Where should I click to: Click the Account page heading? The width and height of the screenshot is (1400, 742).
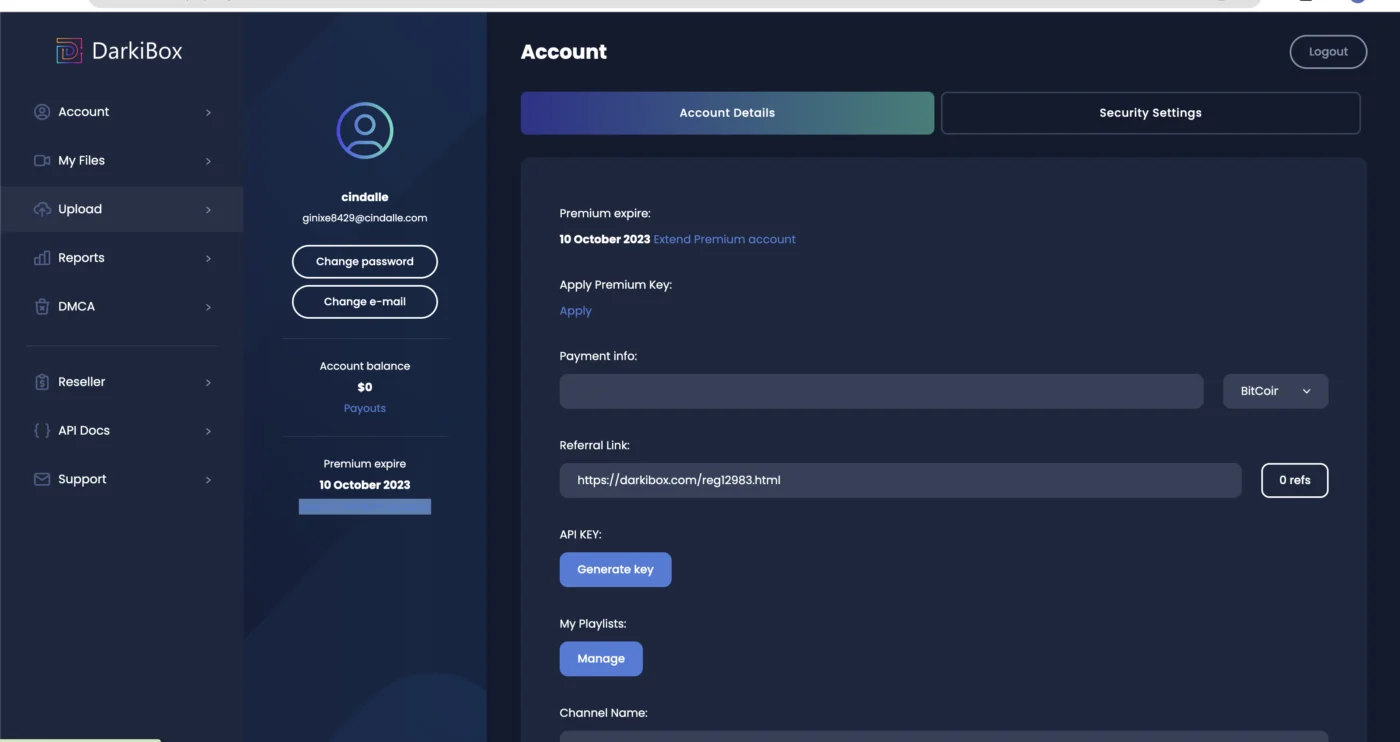click(x=564, y=52)
